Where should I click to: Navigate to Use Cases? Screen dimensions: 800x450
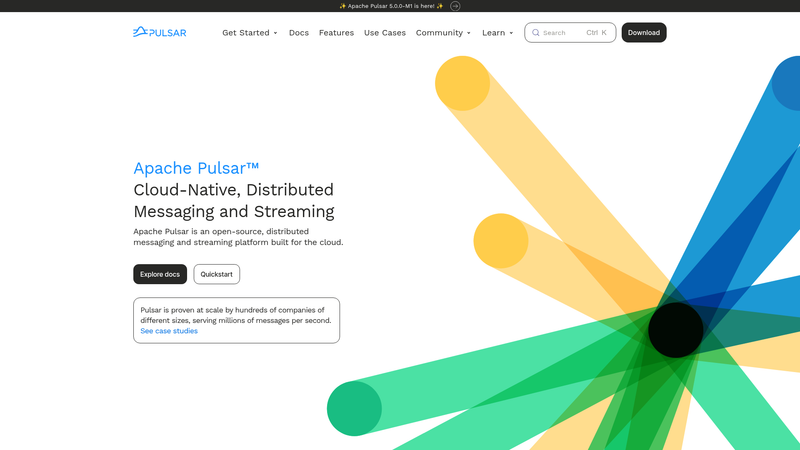click(385, 33)
